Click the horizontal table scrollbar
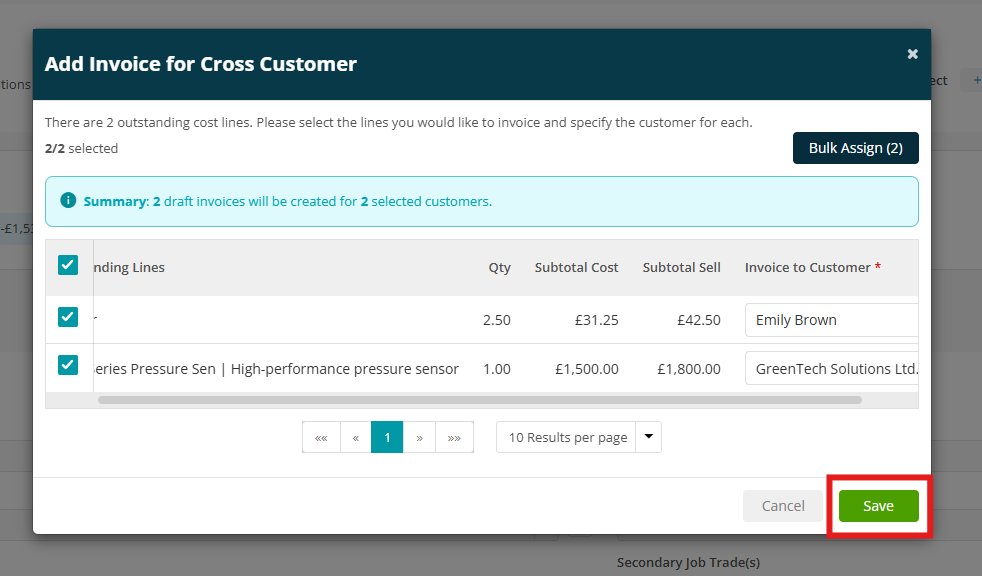 coord(480,399)
